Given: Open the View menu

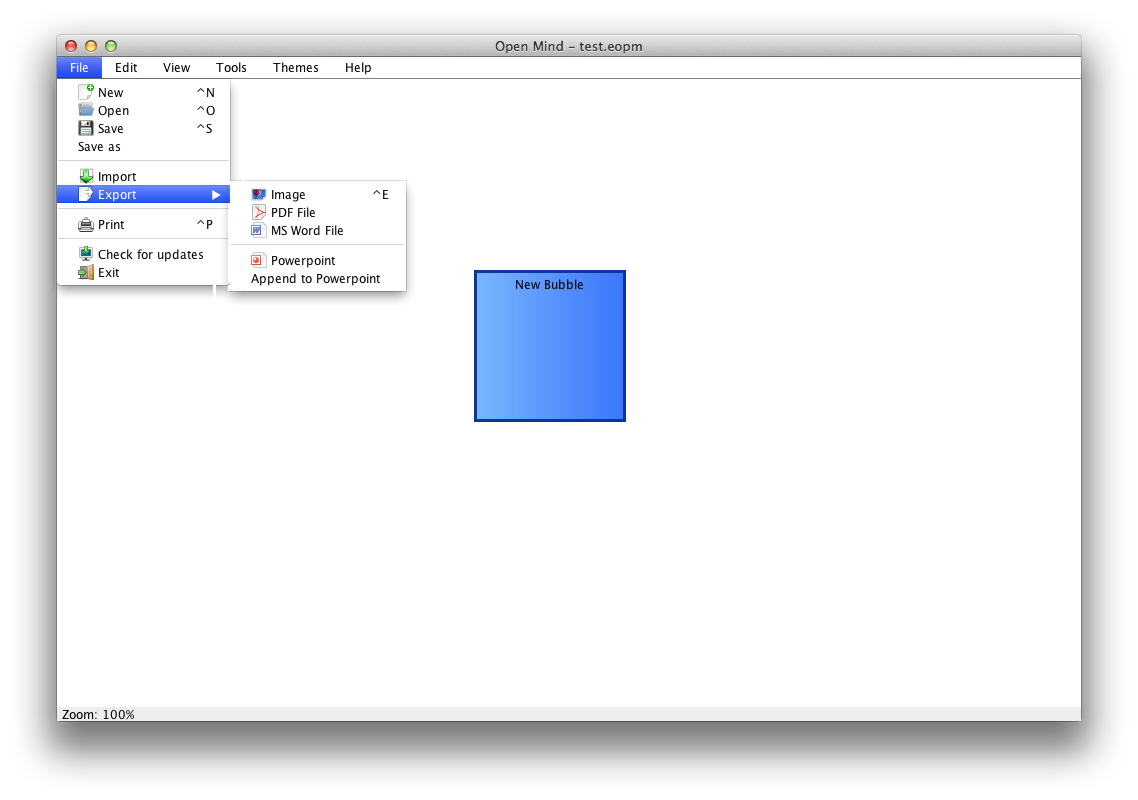Looking at the screenshot, I should [176, 68].
